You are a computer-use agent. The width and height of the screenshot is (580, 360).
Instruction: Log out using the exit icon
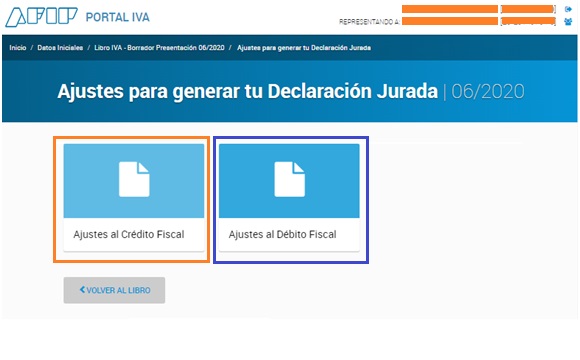point(568,9)
